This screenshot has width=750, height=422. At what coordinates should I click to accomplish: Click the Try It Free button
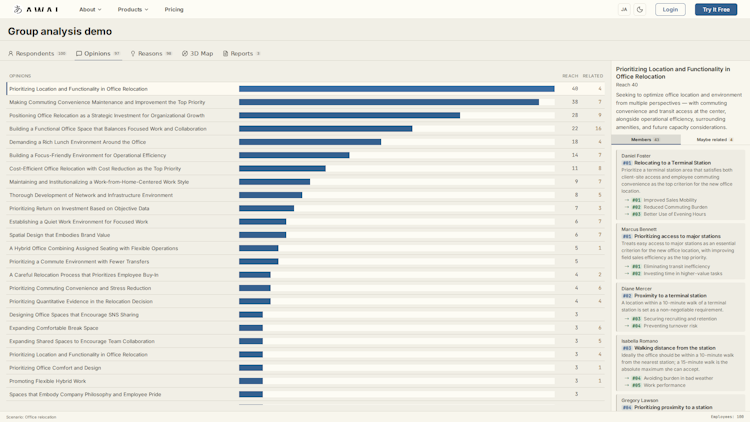pos(716,10)
